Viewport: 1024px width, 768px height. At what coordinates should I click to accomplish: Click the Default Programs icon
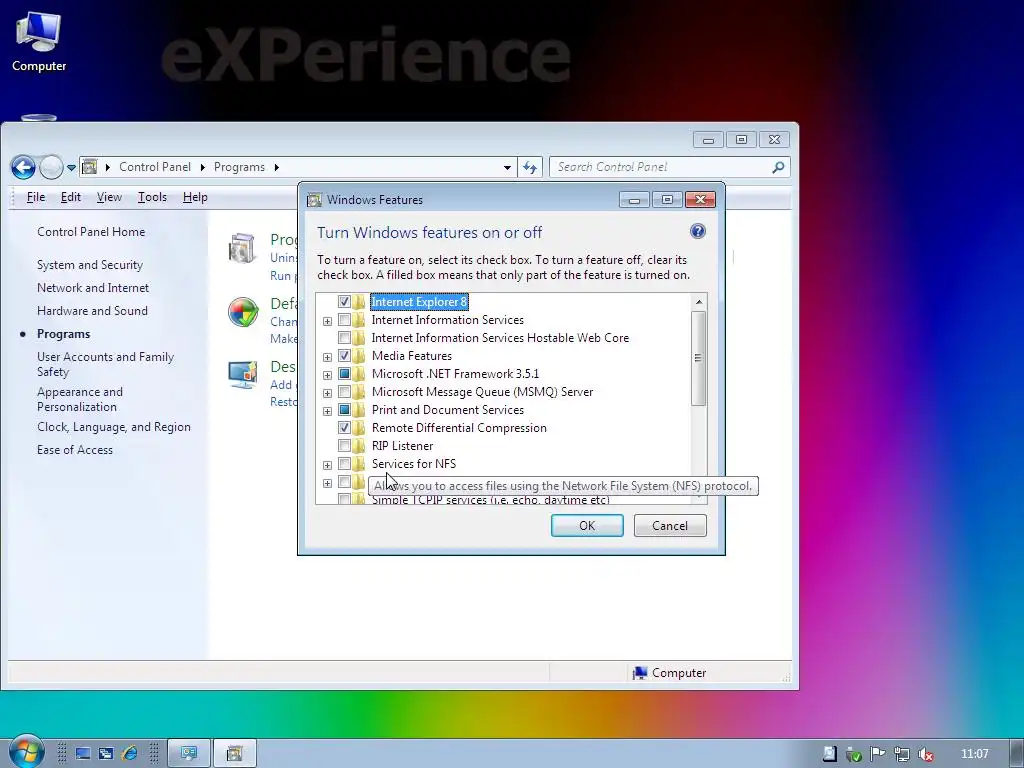[x=243, y=312]
